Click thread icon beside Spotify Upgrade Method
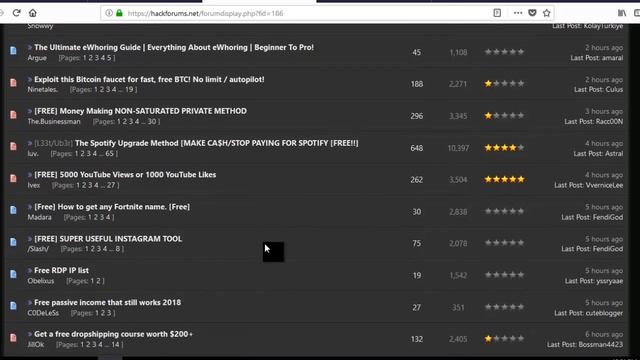 tap(13, 147)
